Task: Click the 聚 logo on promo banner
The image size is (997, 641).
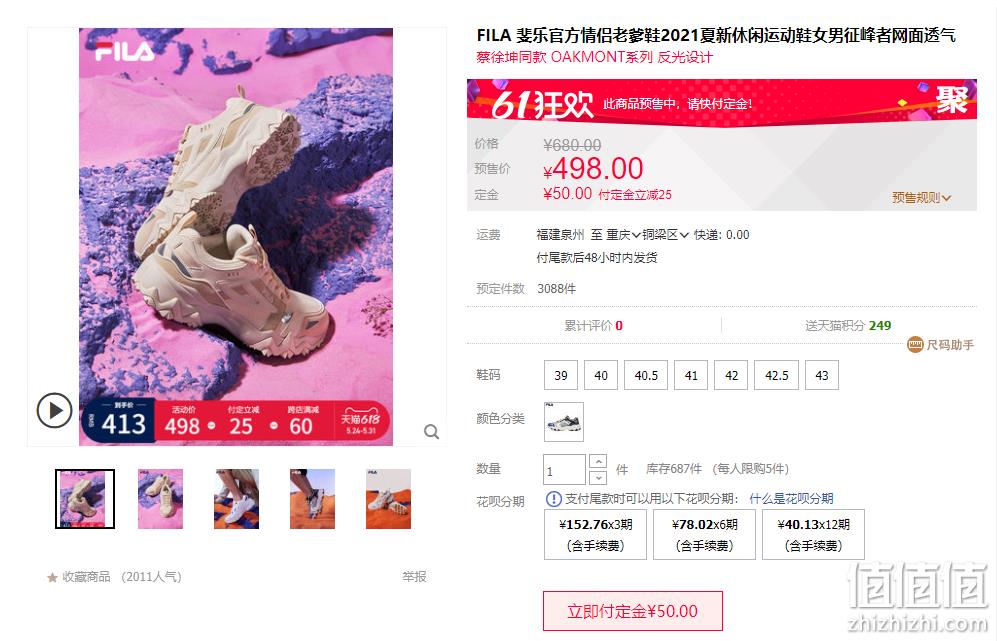Action: click(x=951, y=99)
